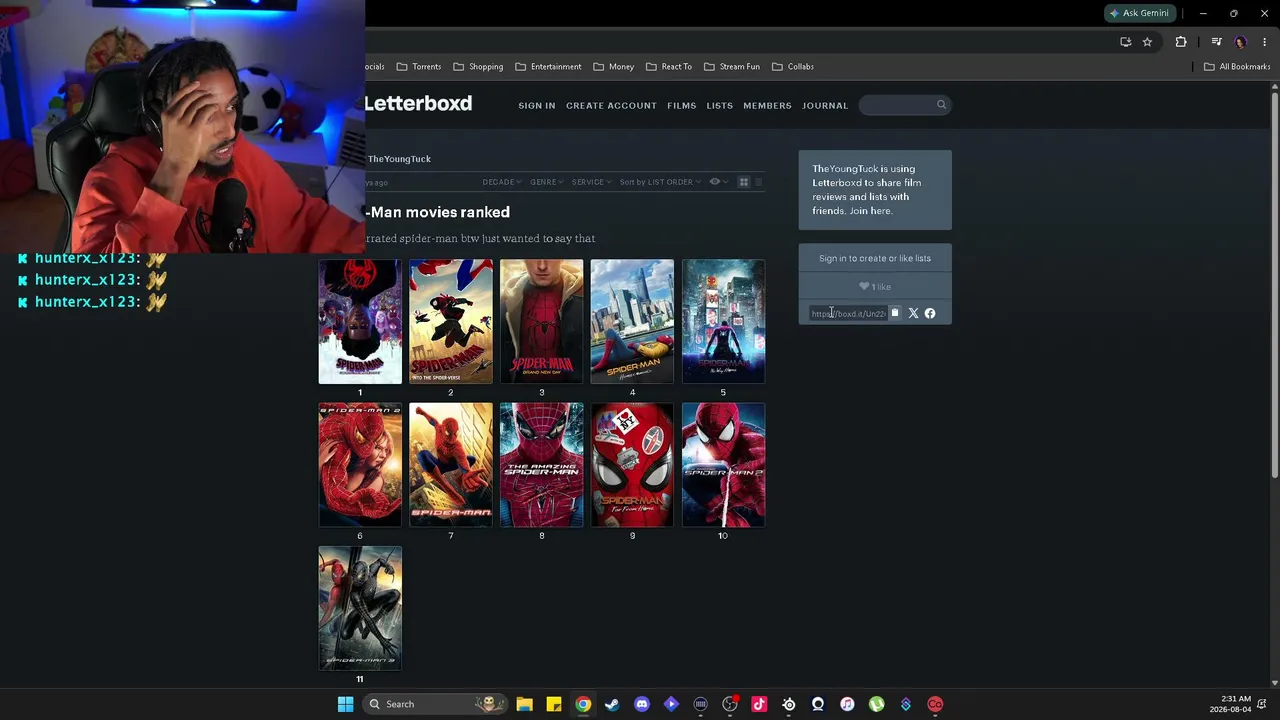Open the Money bookmark folder
This screenshot has width=1280, height=720.
[613, 67]
